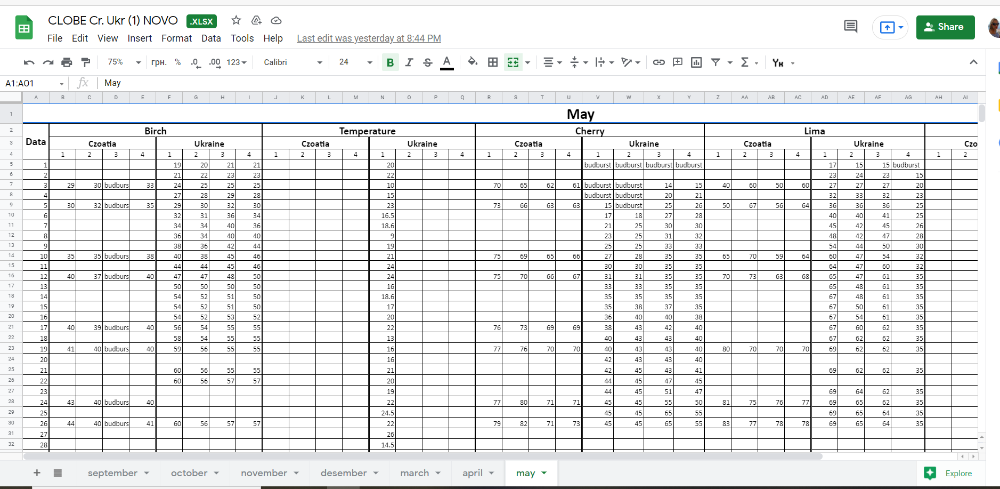Toggle strikethrough formatting
The width and height of the screenshot is (1000, 489).
428,62
